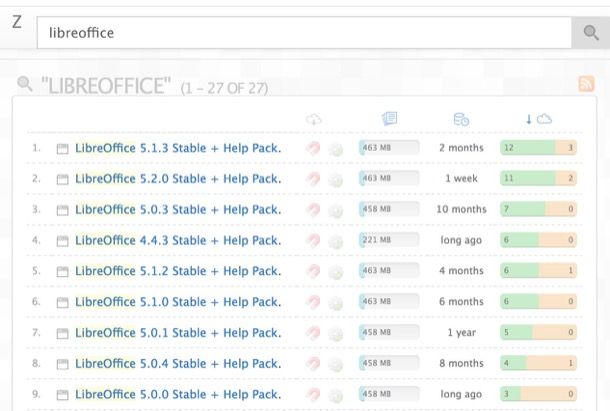Click the search magnifier button
Image resolution: width=610 pixels, height=411 pixels.
coord(591,33)
